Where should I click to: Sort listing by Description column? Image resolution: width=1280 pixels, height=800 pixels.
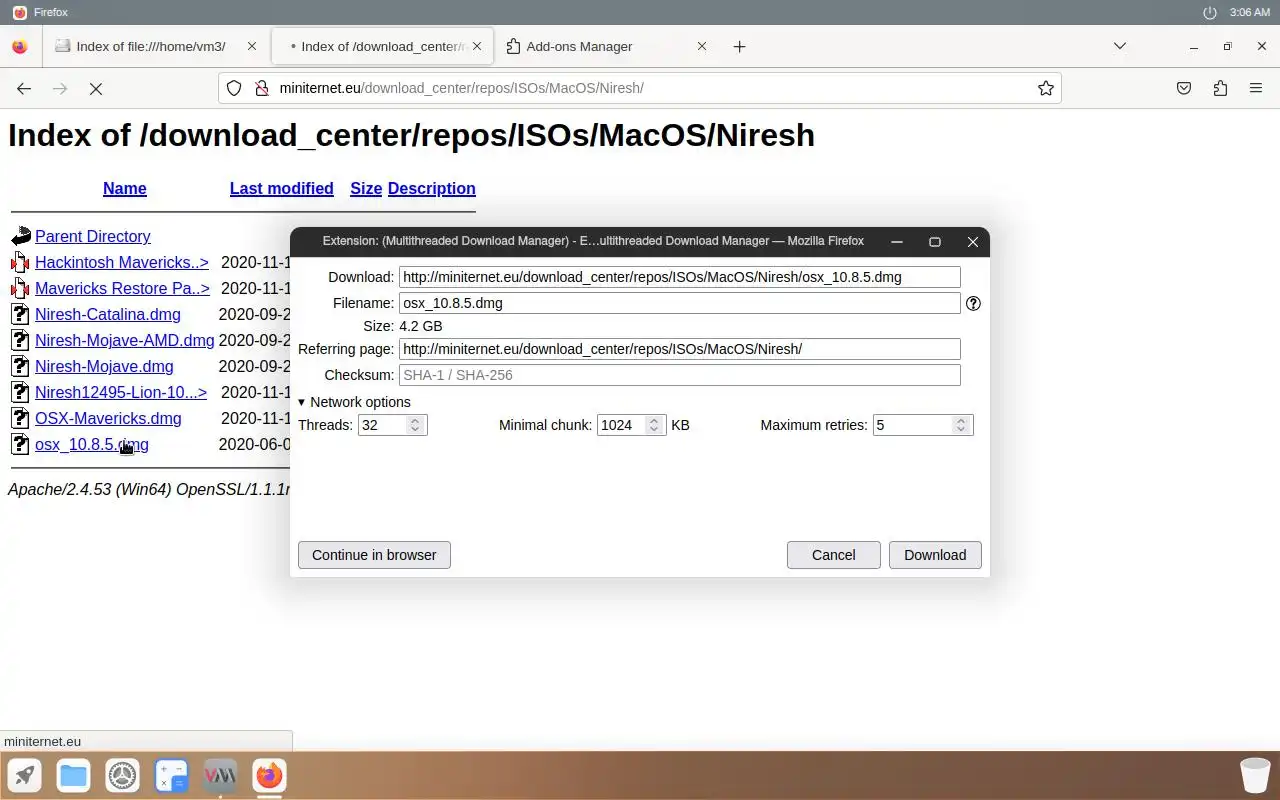[x=432, y=189]
